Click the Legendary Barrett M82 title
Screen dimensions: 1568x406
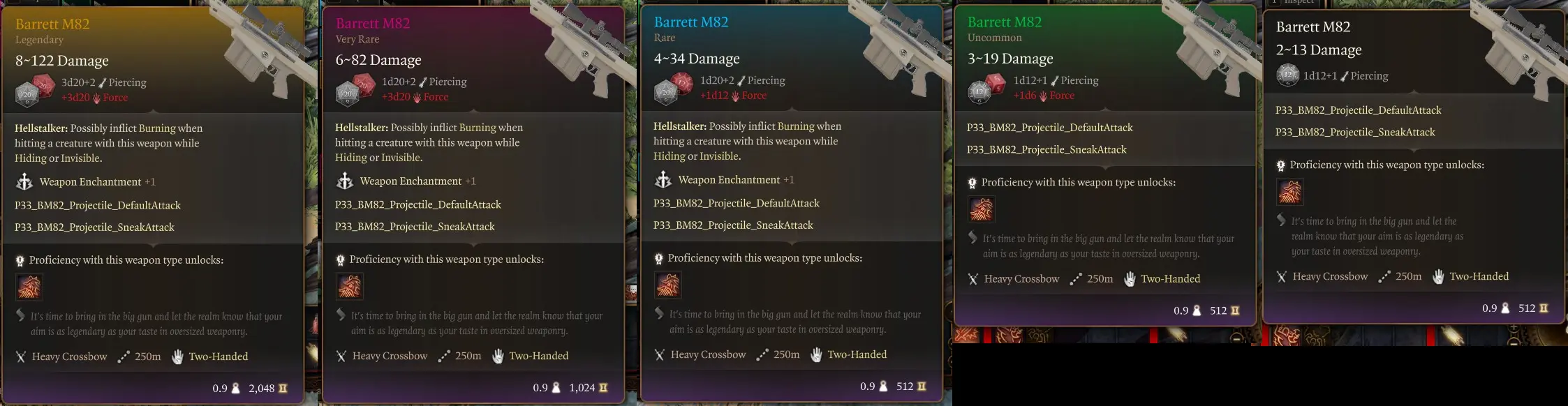[x=52, y=24]
